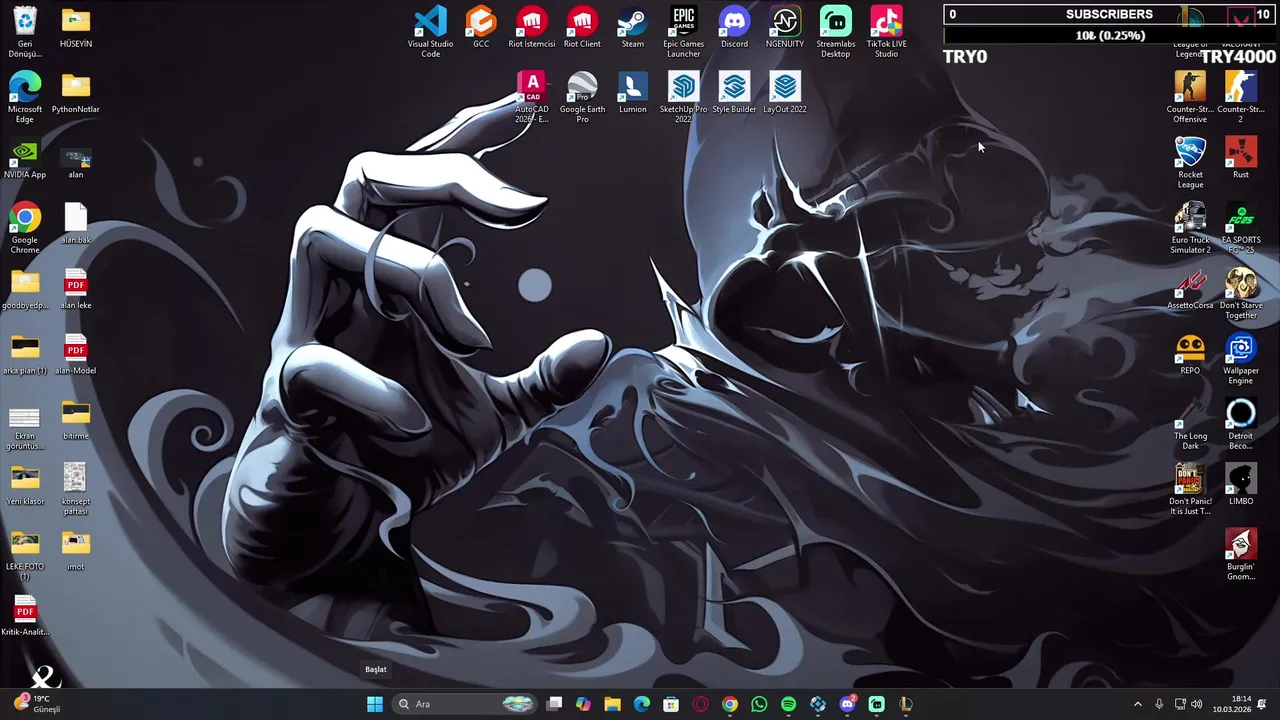Select the Geri Dönüşüm recycle bin icon
Viewport: 1280px width, 720px height.
pyautogui.click(x=25, y=31)
